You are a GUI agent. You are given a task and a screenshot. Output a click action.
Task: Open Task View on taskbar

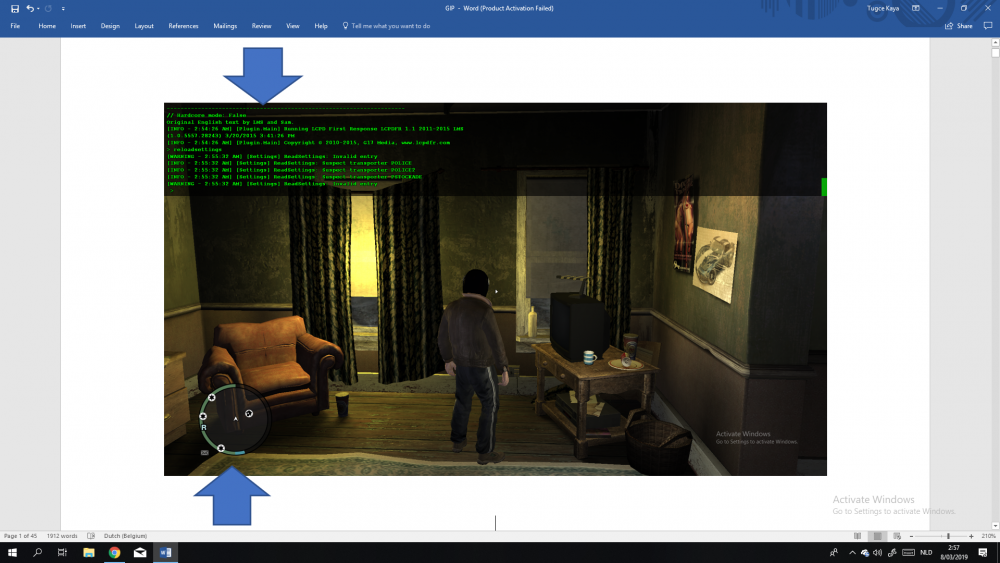coord(62,553)
